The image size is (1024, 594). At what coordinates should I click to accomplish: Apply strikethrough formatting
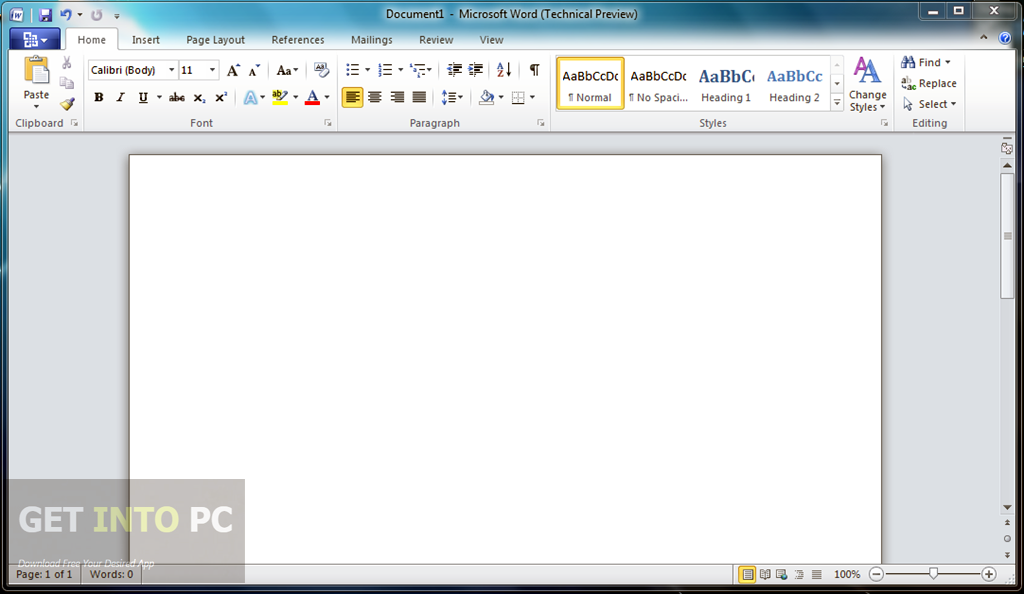[x=176, y=98]
